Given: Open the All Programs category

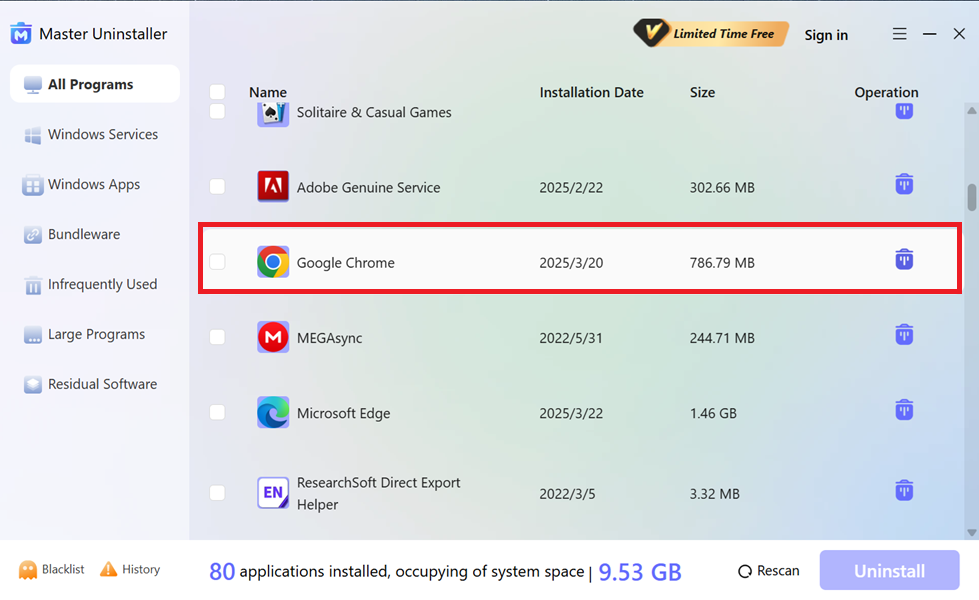Looking at the screenshot, I should 95,84.
